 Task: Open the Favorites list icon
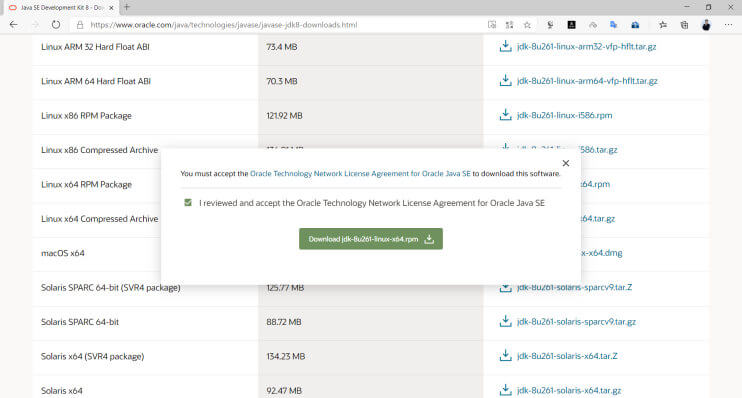(662, 25)
